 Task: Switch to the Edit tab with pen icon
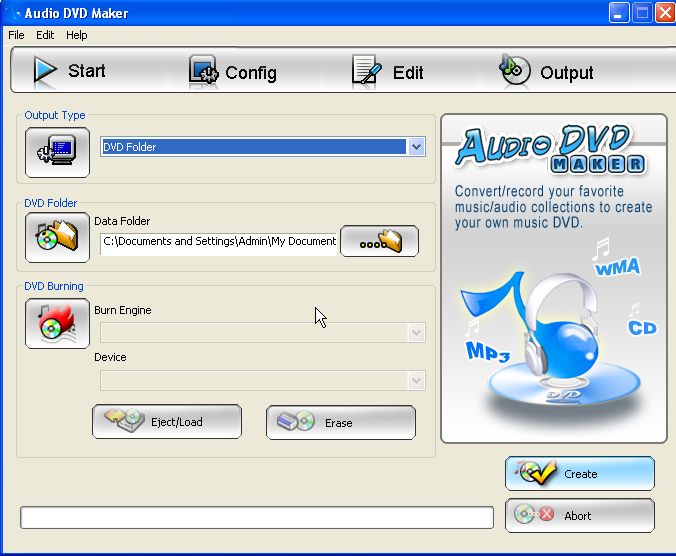tap(387, 72)
